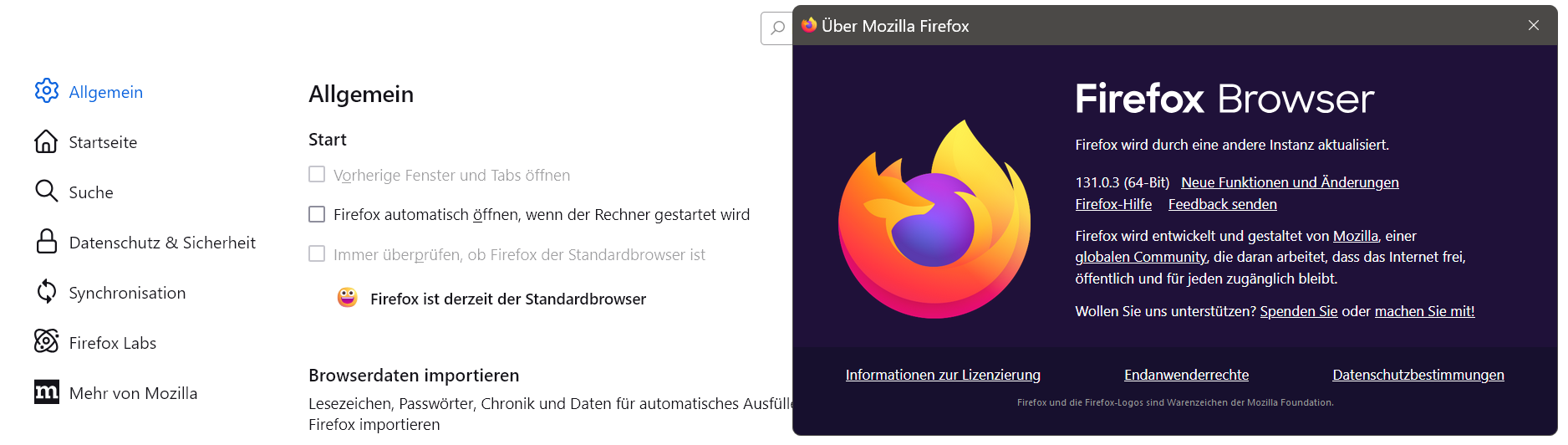Open the Synchronisation settings category
This screenshot has height=445, width=1568.
pyautogui.click(x=127, y=293)
